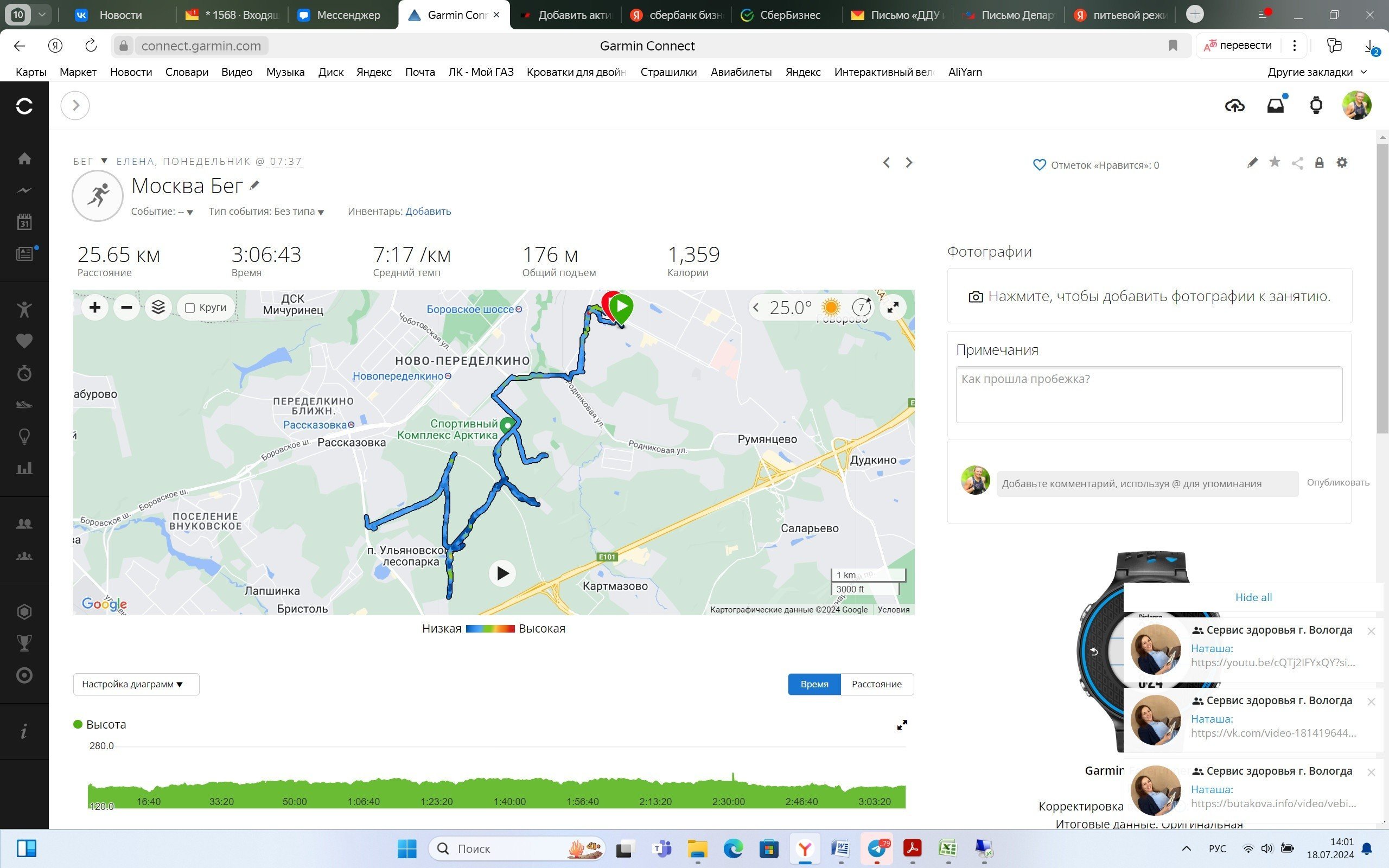Dismiss the vk.com video notification

(x=1371, y=701)
